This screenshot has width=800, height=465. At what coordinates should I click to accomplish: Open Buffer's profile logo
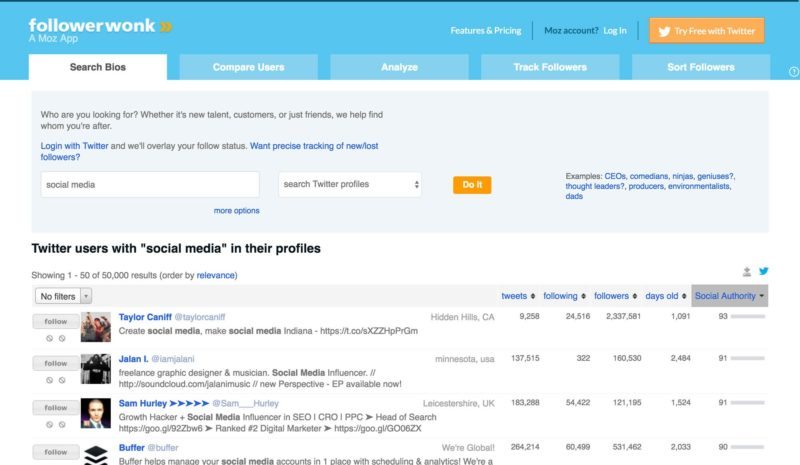(x=95, y=454)
